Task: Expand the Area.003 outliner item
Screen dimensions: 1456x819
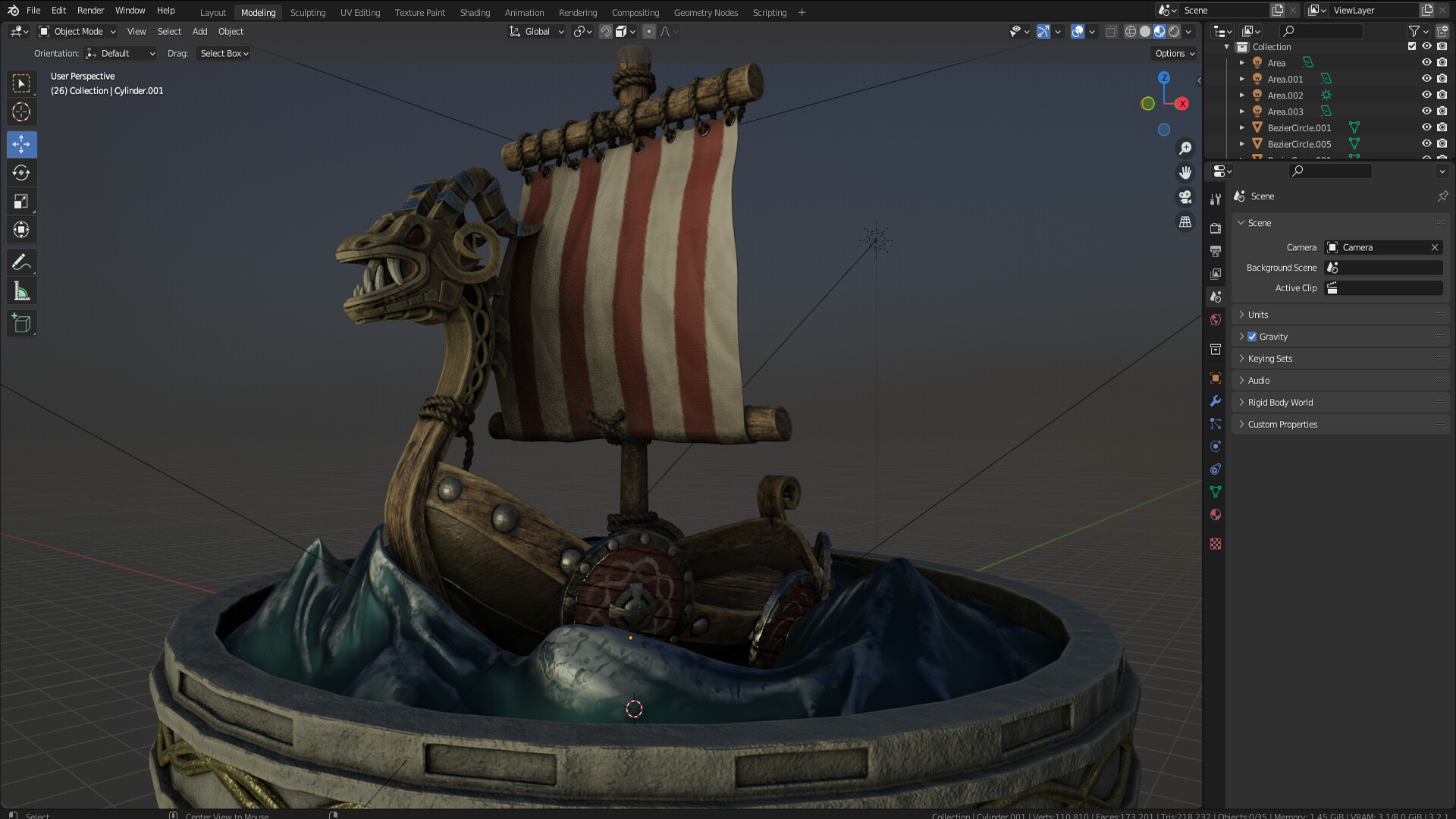Action: pos(1241,111)
